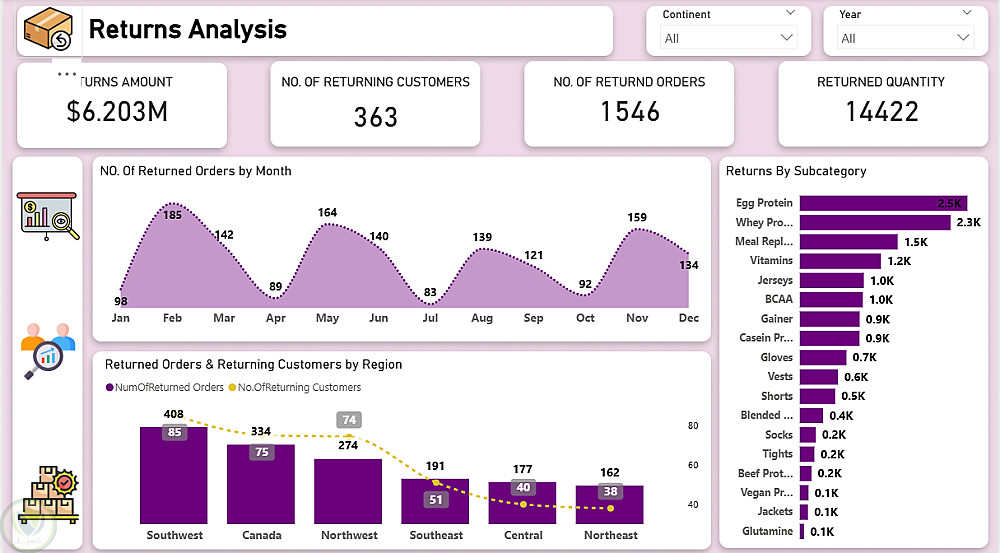Select the Casein Pr... bar in subcategory chart
The height and width of the screenshot is (553, 1000).
829,338
